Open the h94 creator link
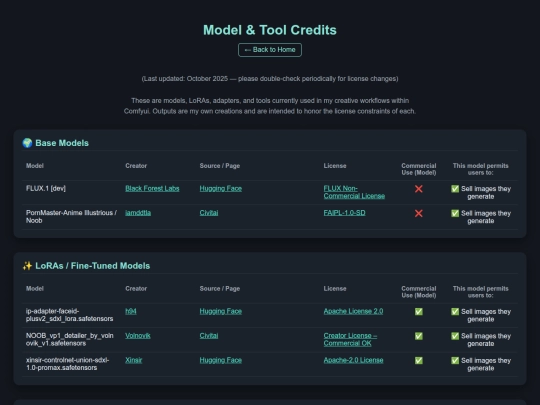This screenshot has height=405, width=540. 131,311
